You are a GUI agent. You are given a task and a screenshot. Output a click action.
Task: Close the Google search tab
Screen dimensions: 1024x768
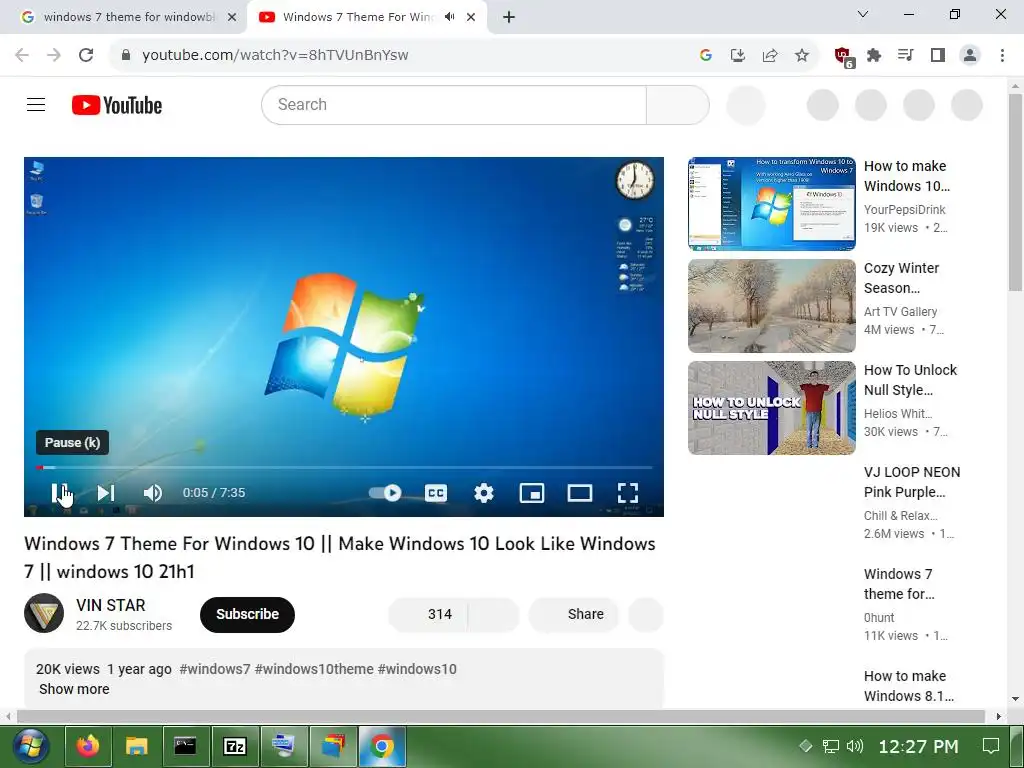[x=232, y=18]
